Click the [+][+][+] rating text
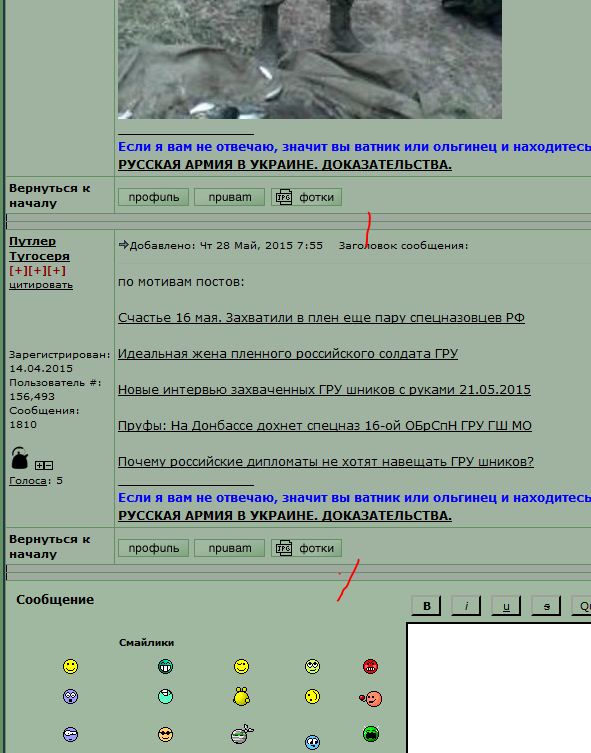 pyautogui.click(x=37, y=270)
